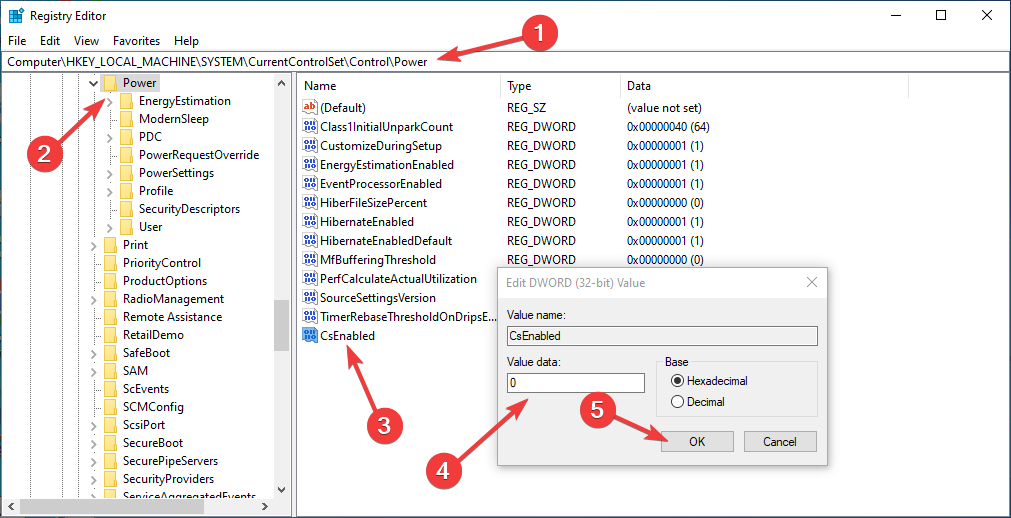Select the EnergyEstimationEnabled DWORD icon

[x=310, y=164]
